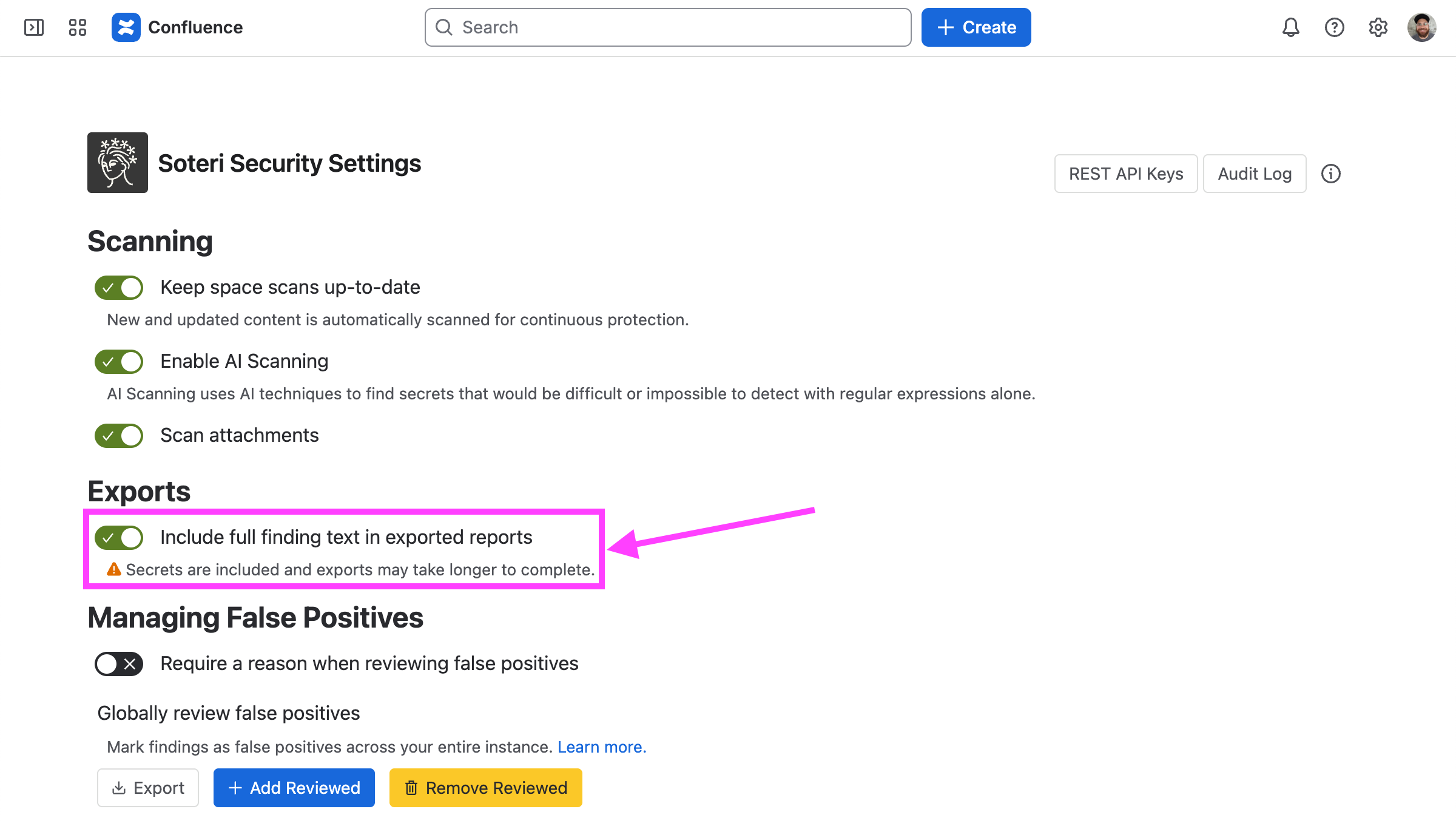
Task: Click the info icon next to Audit Log
Action: pos(1331,174)
